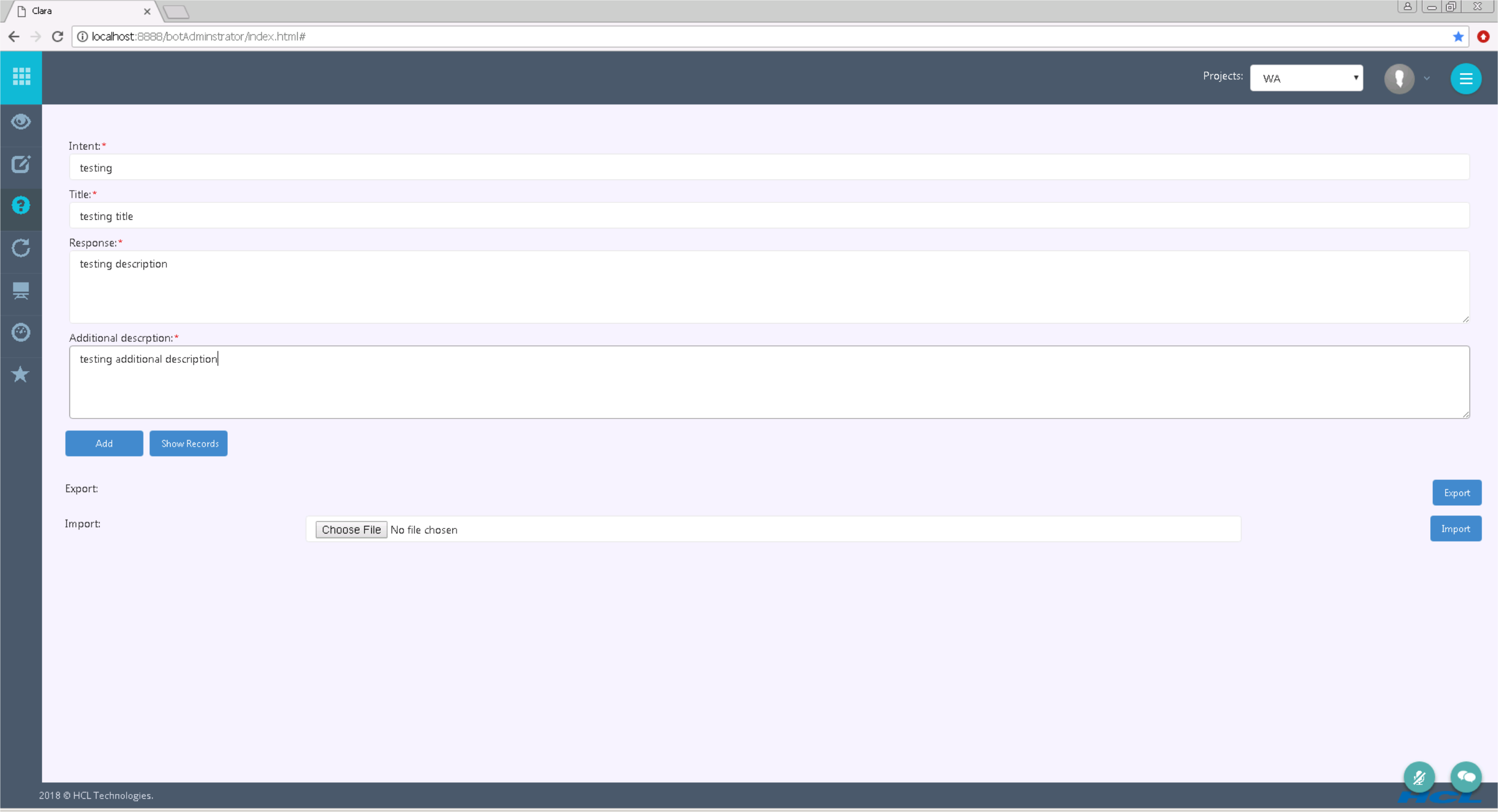Open the eye view icon in the sidebar
Image resolution: width=1498 pixels, height=812 pixels.
click(x=21, y=122)
